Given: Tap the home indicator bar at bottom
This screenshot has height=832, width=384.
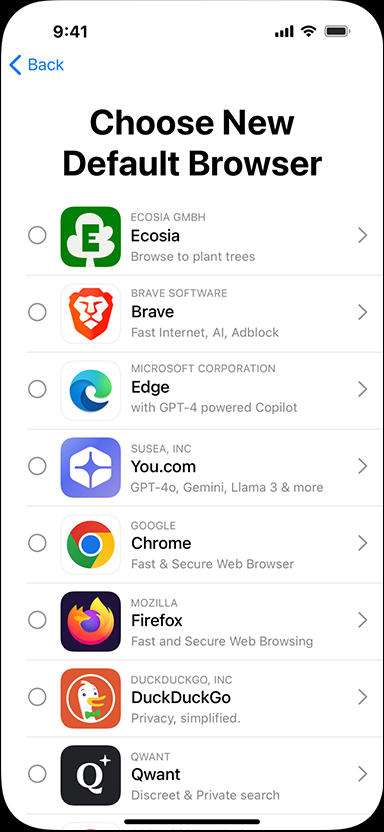Looking at the screenshot, I should coord(192,822).
